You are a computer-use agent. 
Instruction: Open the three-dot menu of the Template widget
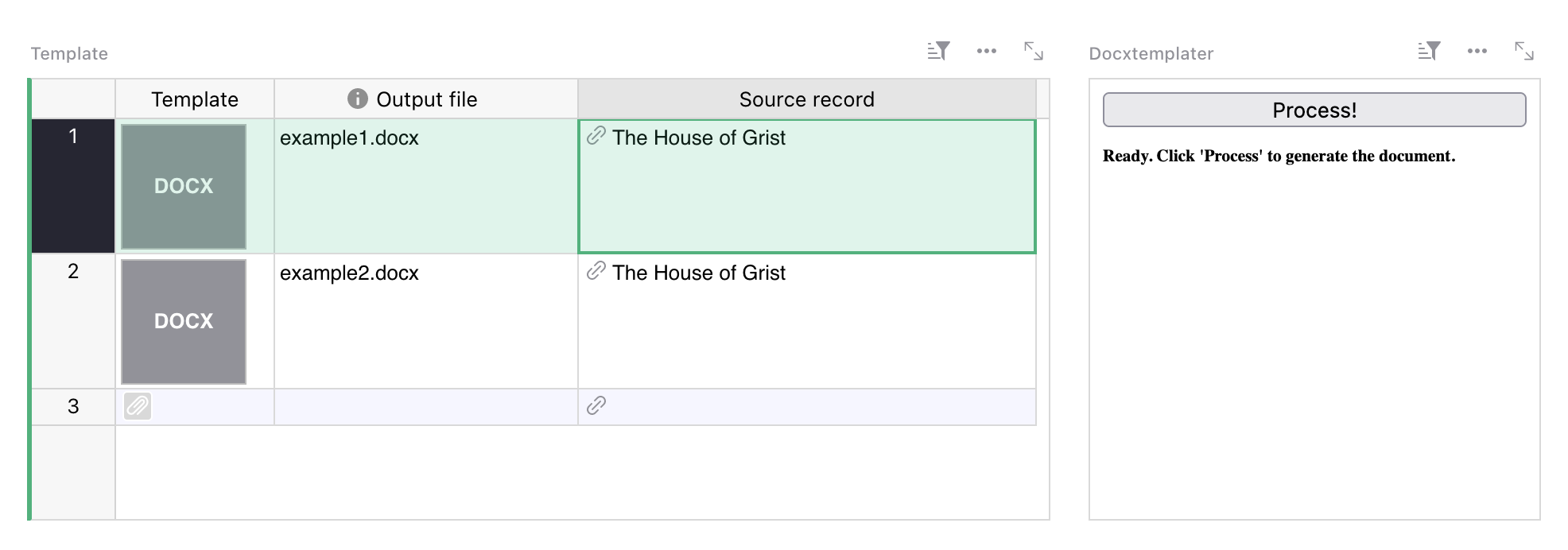(x=986, y=50)
